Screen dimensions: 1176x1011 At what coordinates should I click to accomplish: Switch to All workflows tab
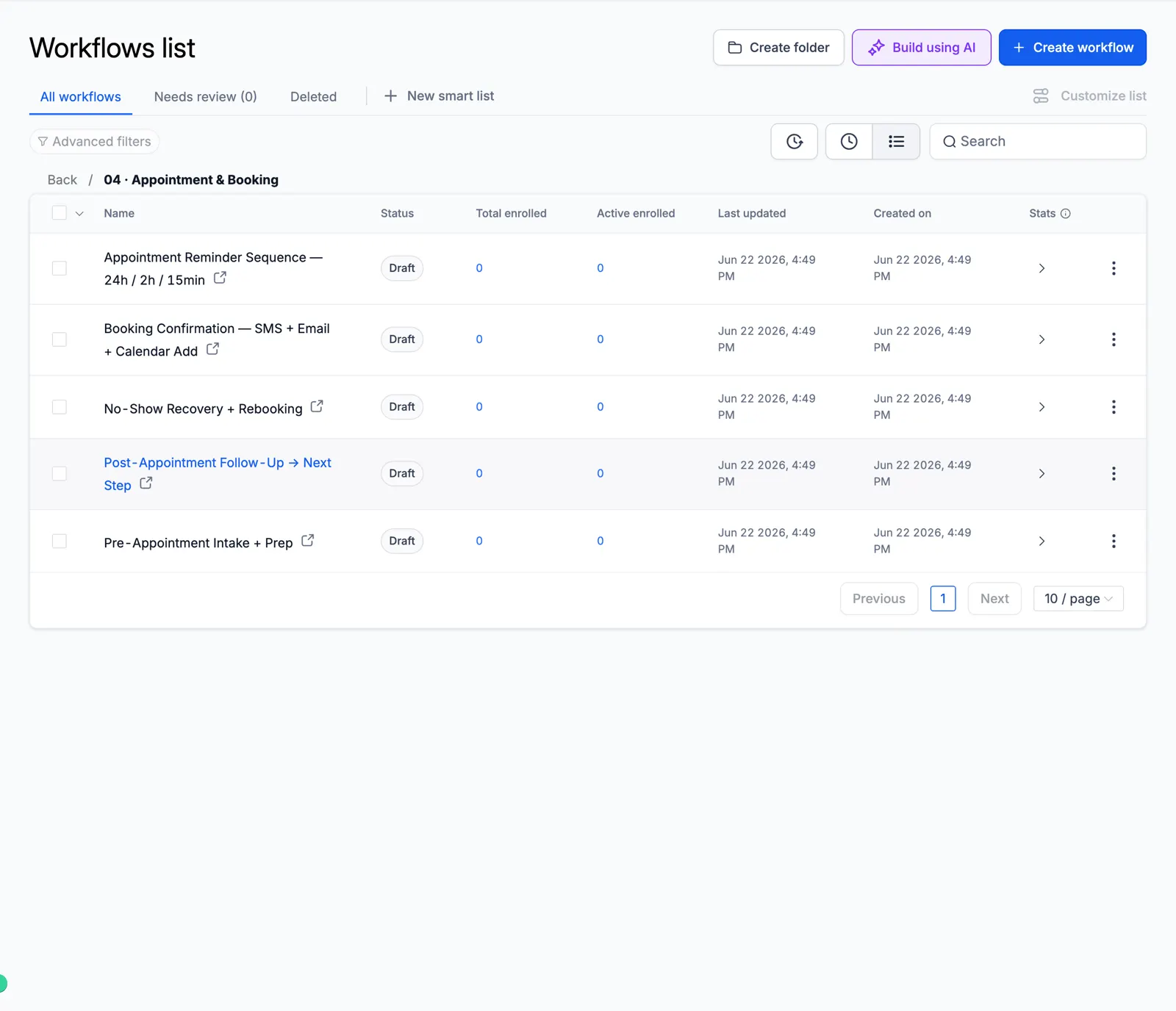point(81,97)
